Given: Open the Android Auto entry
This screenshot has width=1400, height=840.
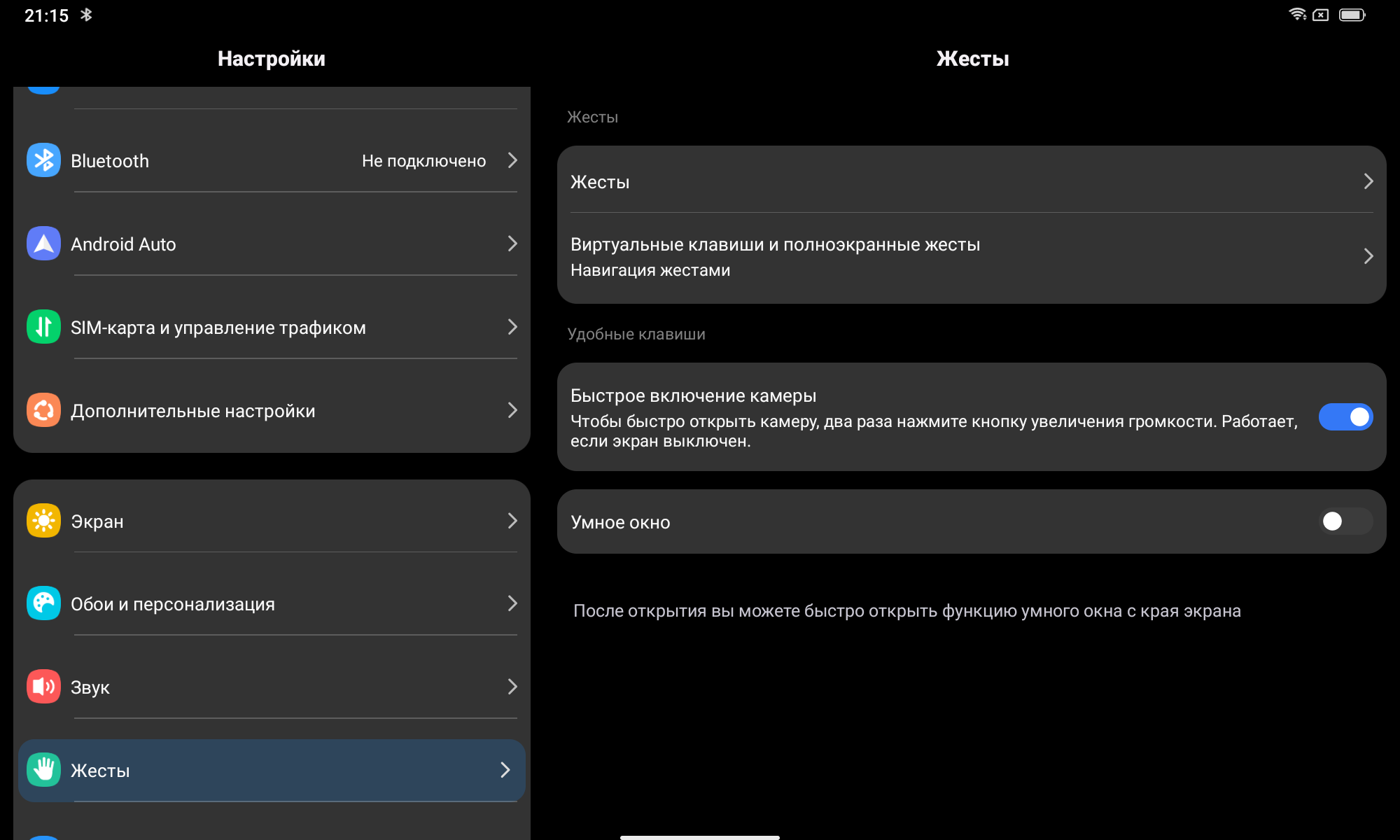Looking at the screenshot, I should (x=272, y=244).
